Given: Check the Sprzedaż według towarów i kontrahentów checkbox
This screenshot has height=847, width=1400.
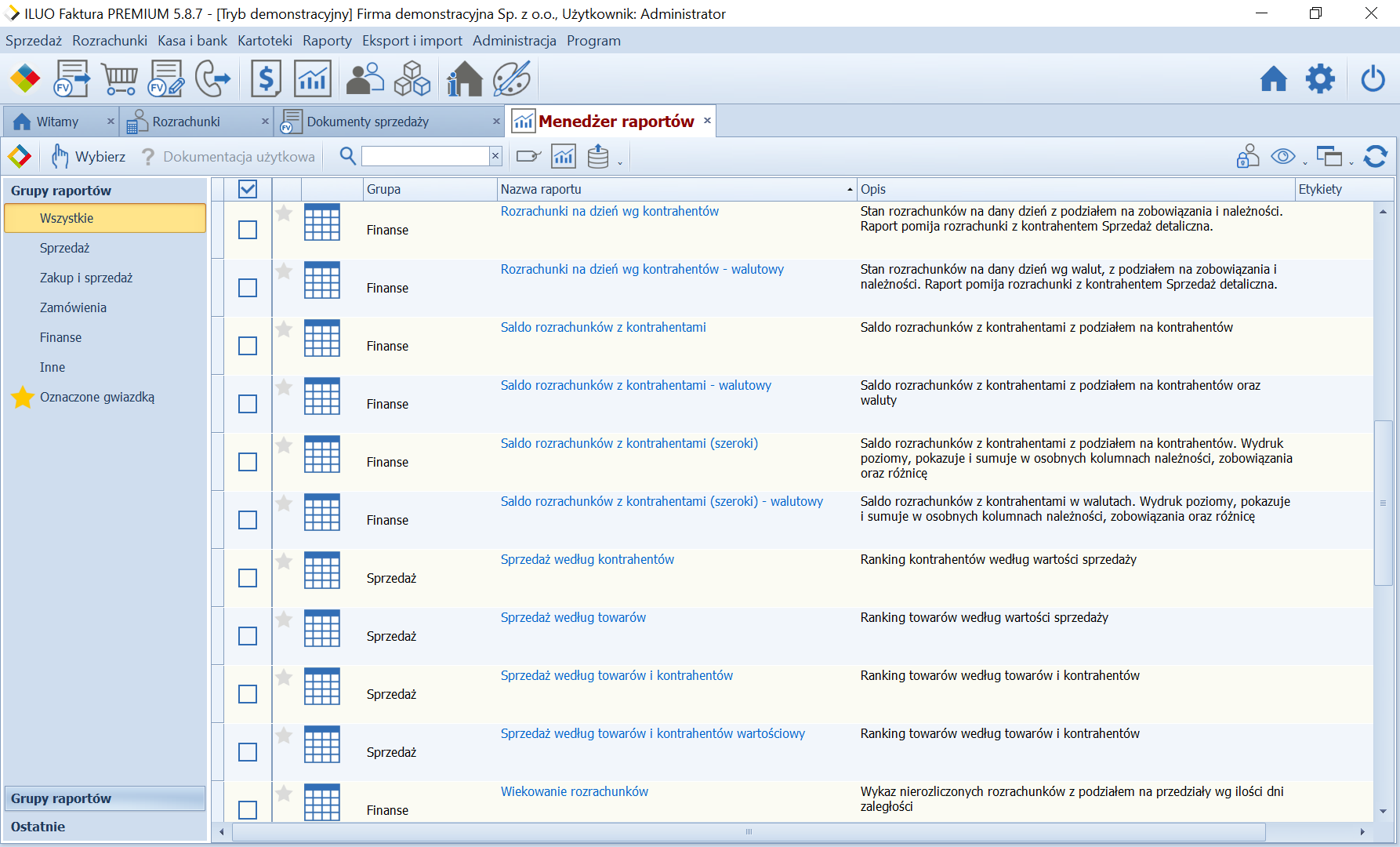Looking at the screenshot, I should (248, 694).
